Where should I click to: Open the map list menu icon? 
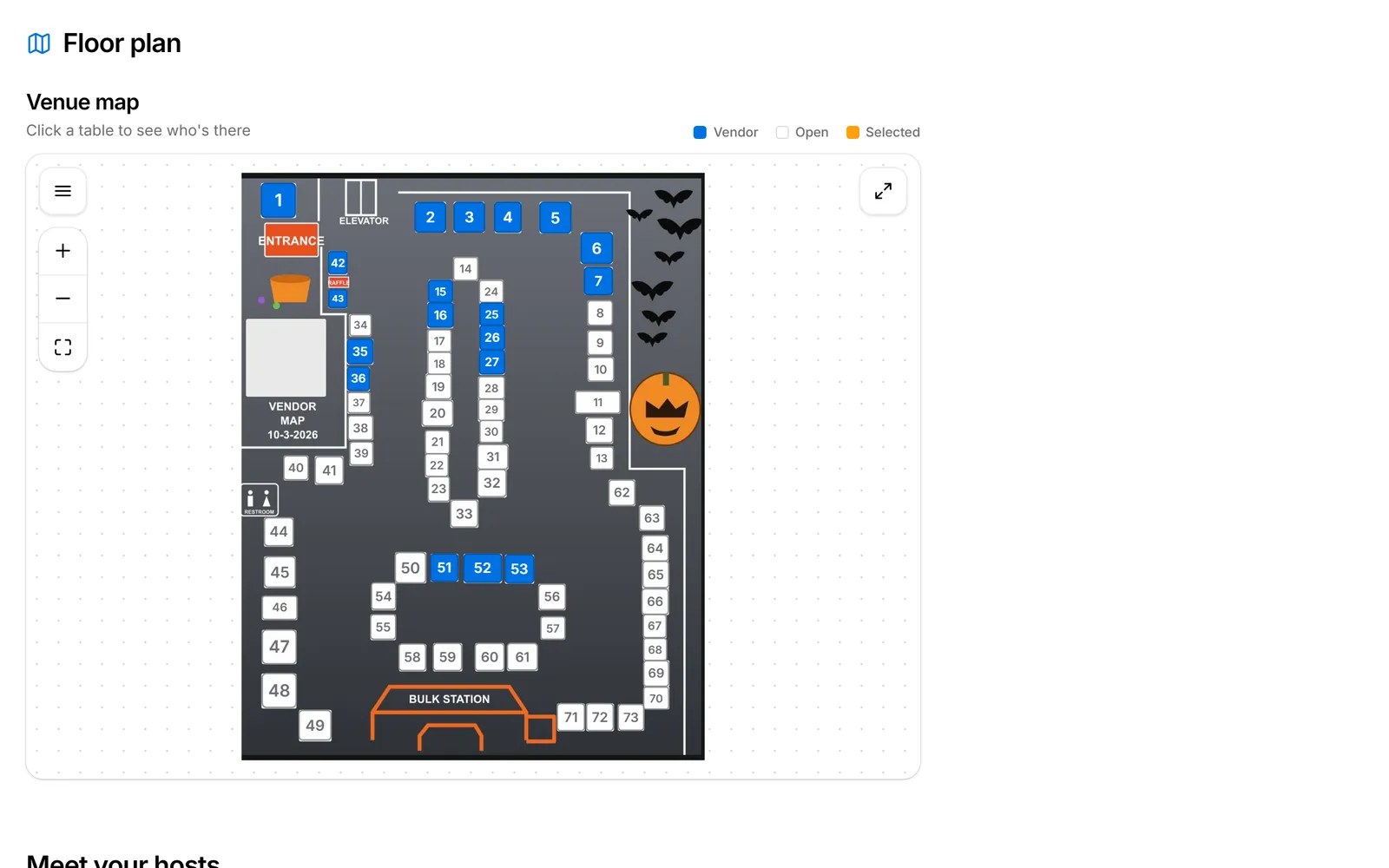(x=63, y=191)
